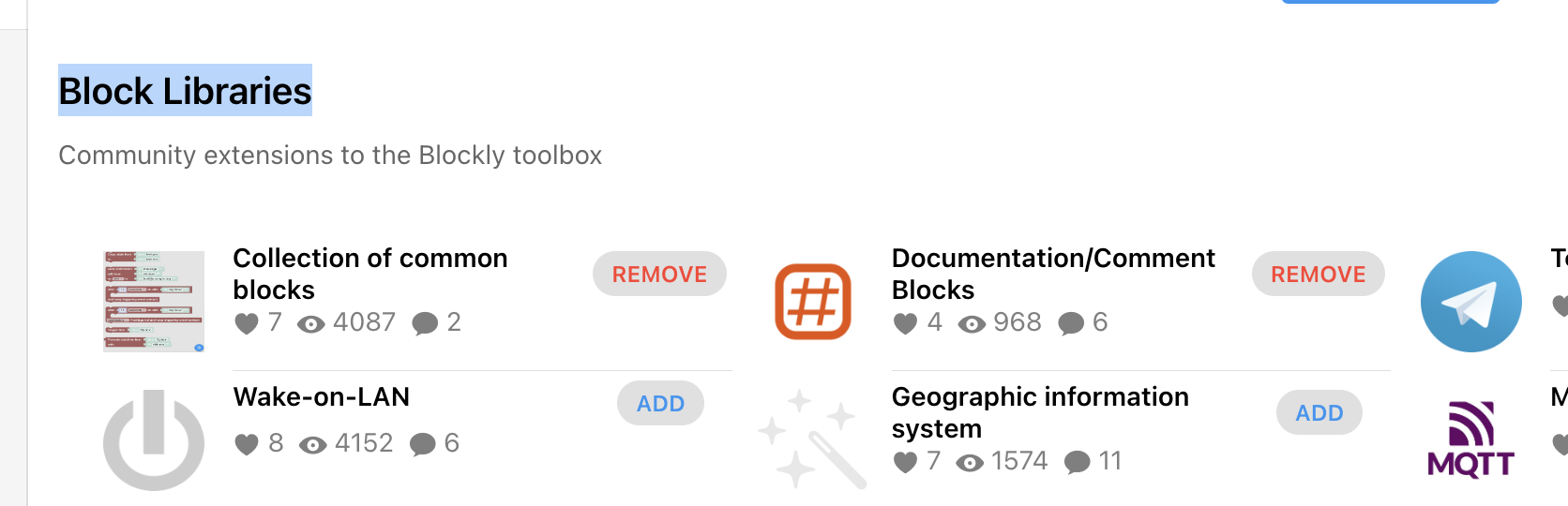Click the highlighted Block Libraries heading

pos(185,91)
